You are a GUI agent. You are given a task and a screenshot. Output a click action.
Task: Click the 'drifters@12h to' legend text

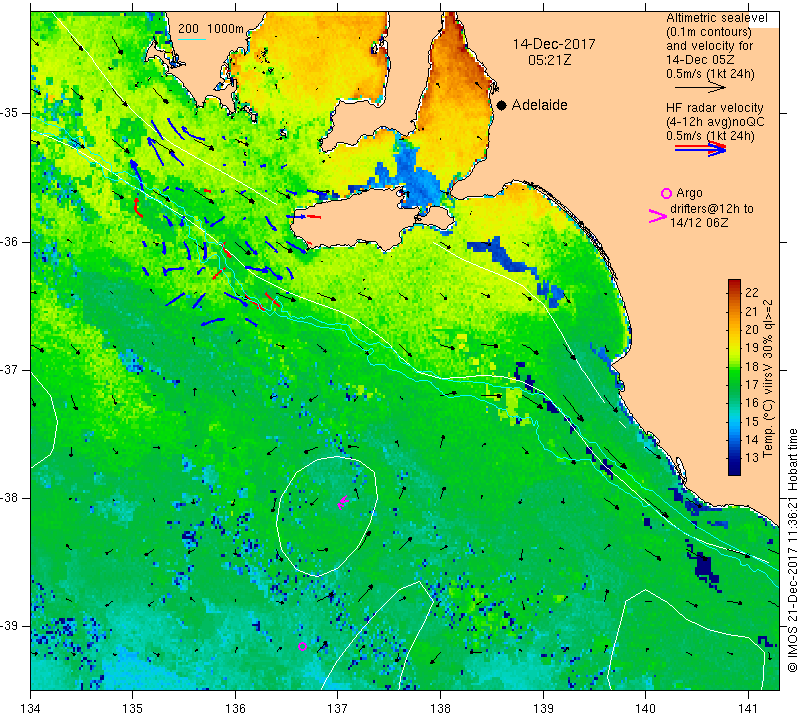click(711, 209)
